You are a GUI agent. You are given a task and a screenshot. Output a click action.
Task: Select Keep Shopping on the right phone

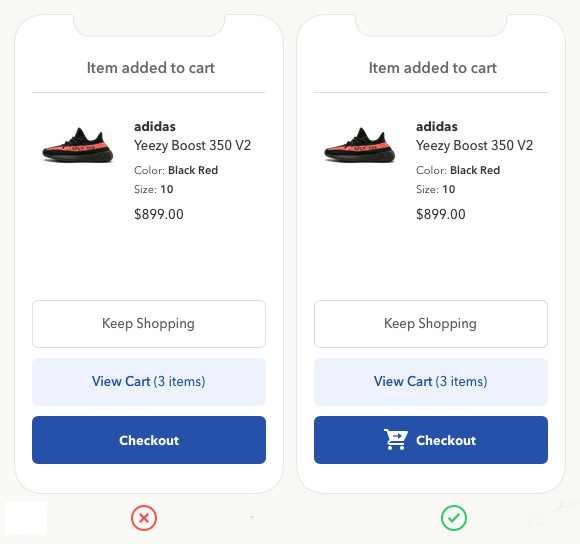431,324
